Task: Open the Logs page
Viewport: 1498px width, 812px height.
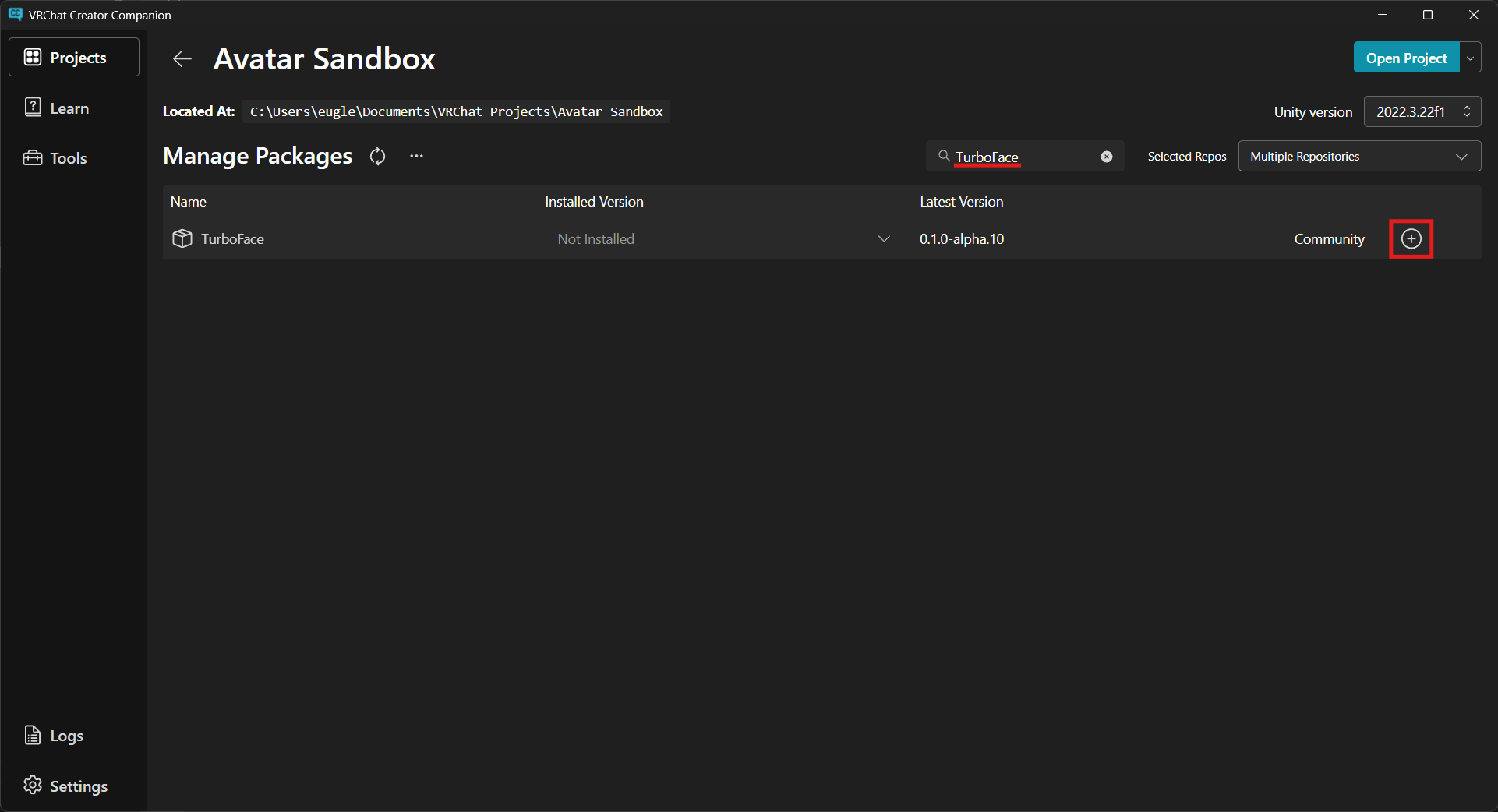Action: pyautogui.click(x=74, y=735)
